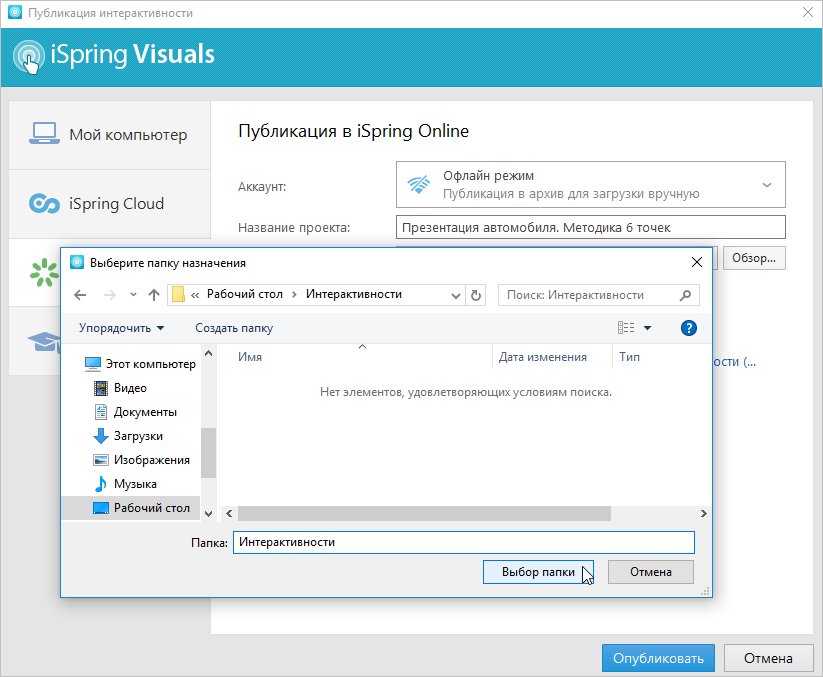The image size is (823, 677).
Task: Click the folder tree scroll-up arrow
Action: (208, 353)
